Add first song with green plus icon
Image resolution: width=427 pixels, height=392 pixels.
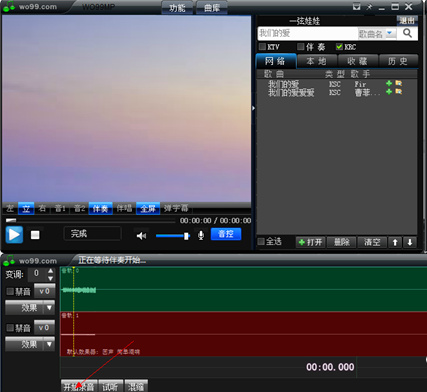[x=389, y=83]
